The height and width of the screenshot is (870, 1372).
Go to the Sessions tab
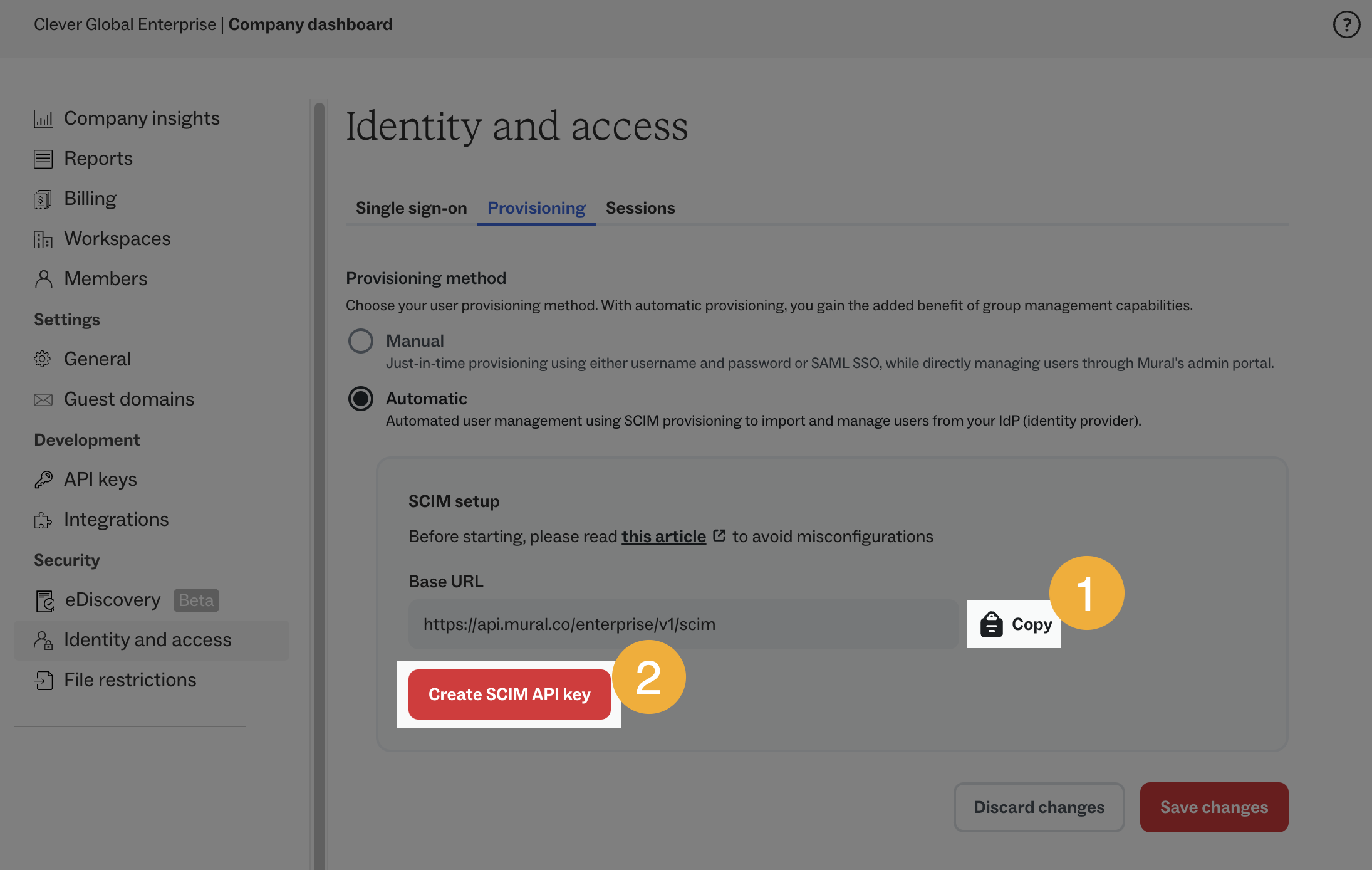point(640,208)
